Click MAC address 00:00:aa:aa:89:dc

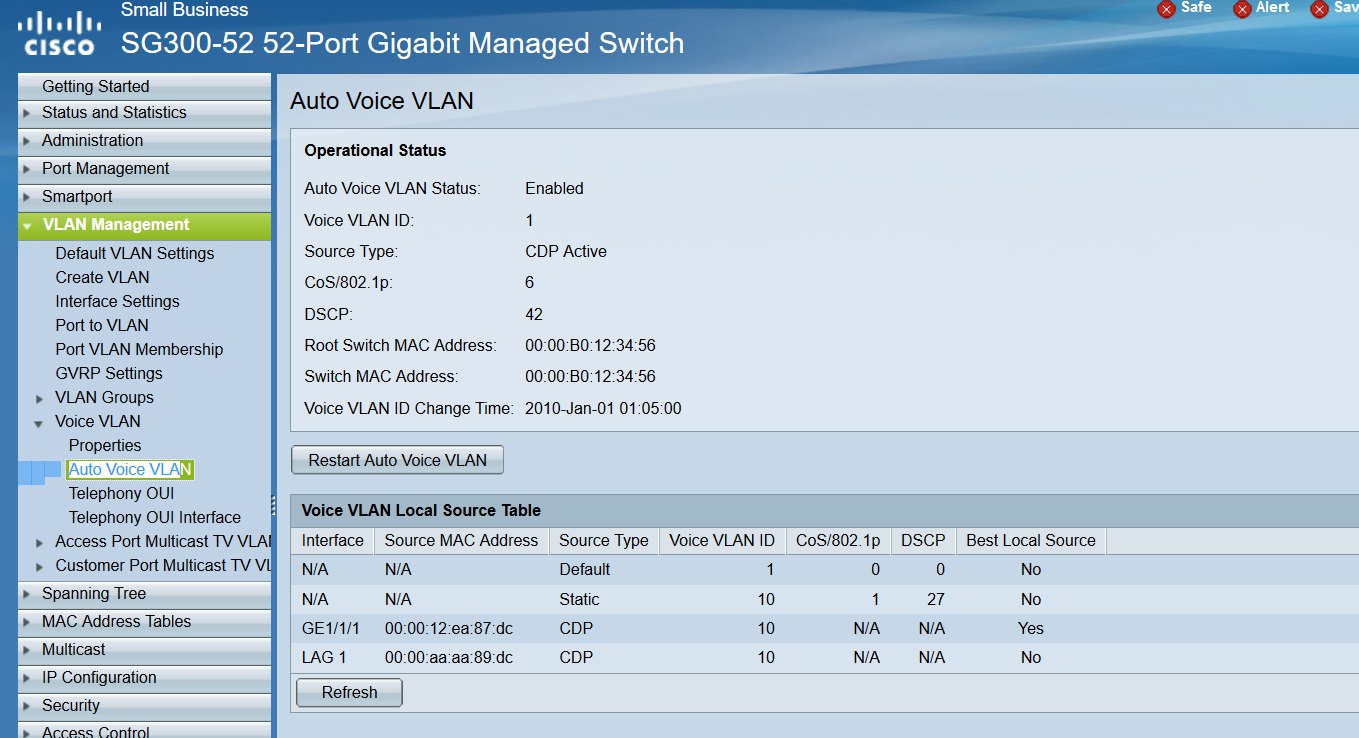[x=449, y=657]
